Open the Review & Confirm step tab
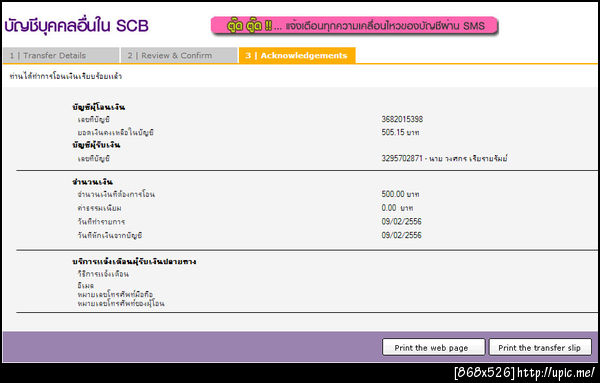The height and width of the screenshot is (383, 600). [x=179, y=55]
